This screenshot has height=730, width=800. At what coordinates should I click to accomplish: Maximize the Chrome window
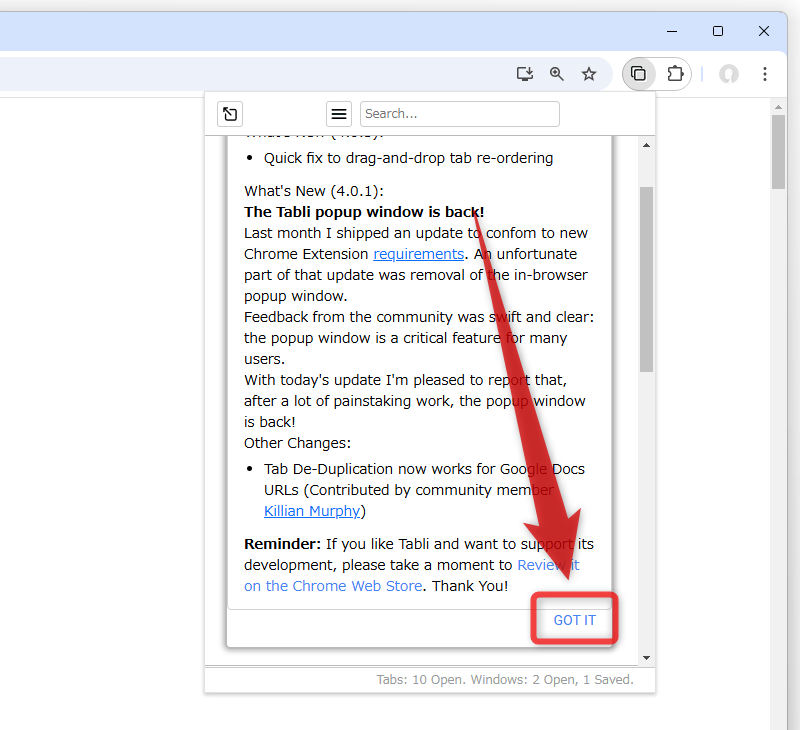point(718,32)
